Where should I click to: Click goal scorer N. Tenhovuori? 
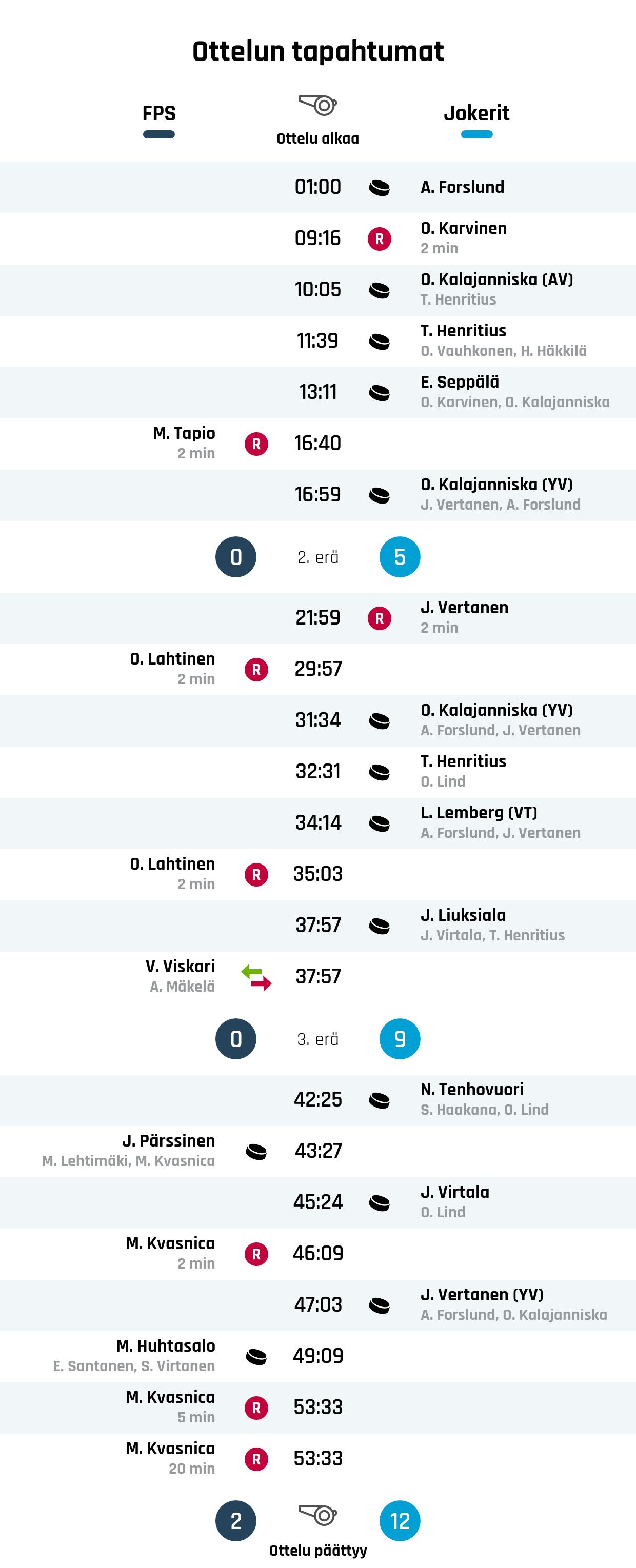(472, 1090)
